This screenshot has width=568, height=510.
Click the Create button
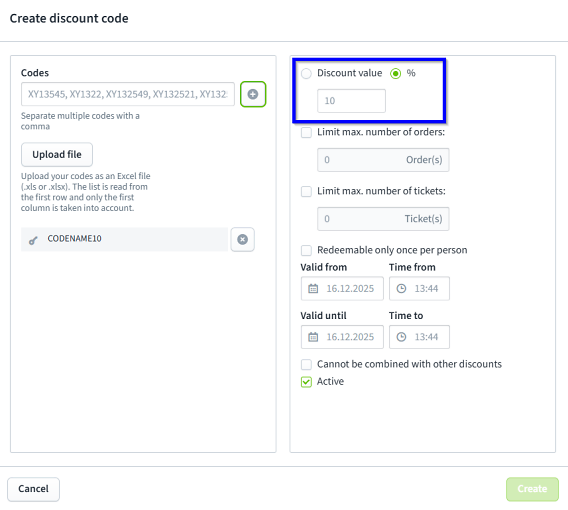click(x=532, y=489)
